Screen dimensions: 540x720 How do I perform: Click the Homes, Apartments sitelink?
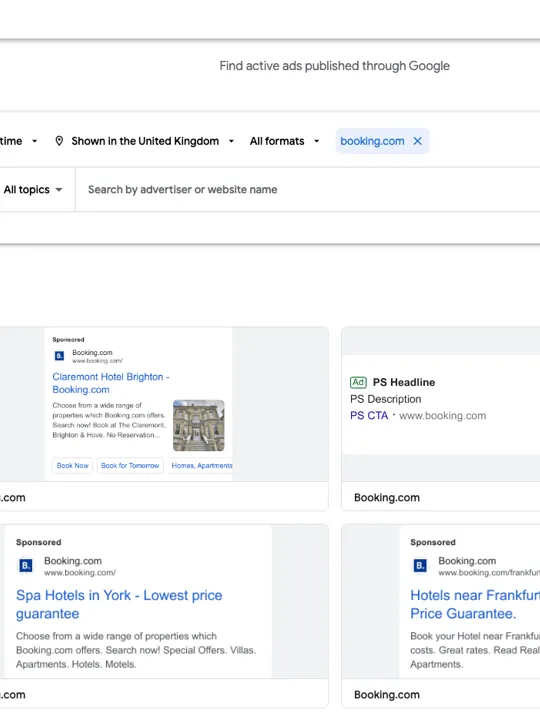[201, 466]
